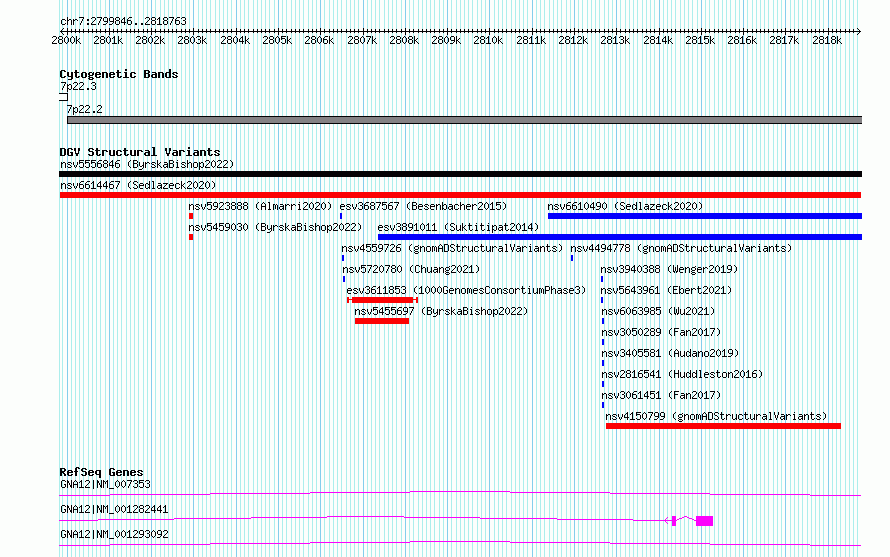Click the 2812k ruler position
Viewport: 890px width, 557px height.
click(573, 40)
